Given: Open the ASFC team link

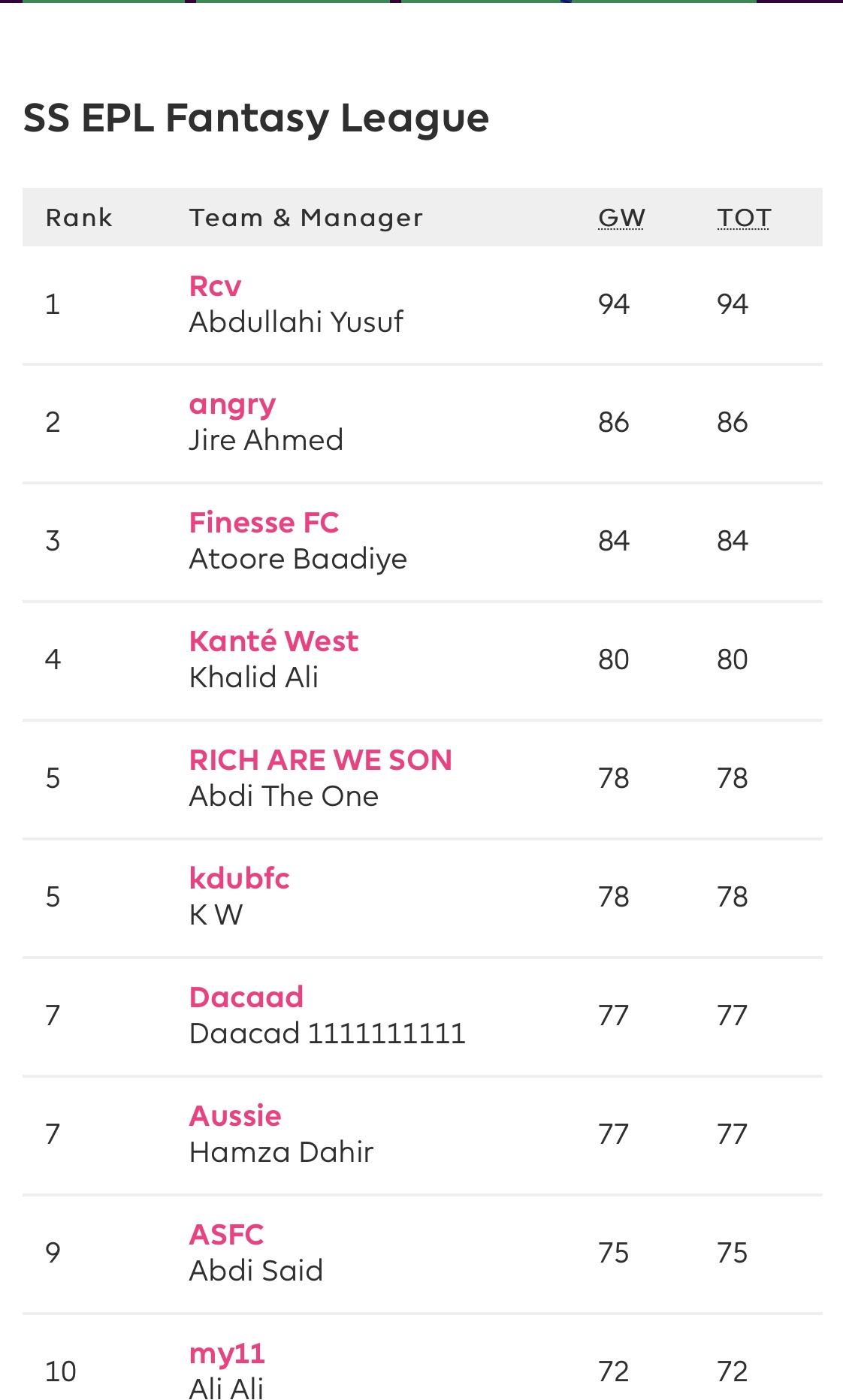Looking at the screenshot, I should click(x=226, y=1235).
